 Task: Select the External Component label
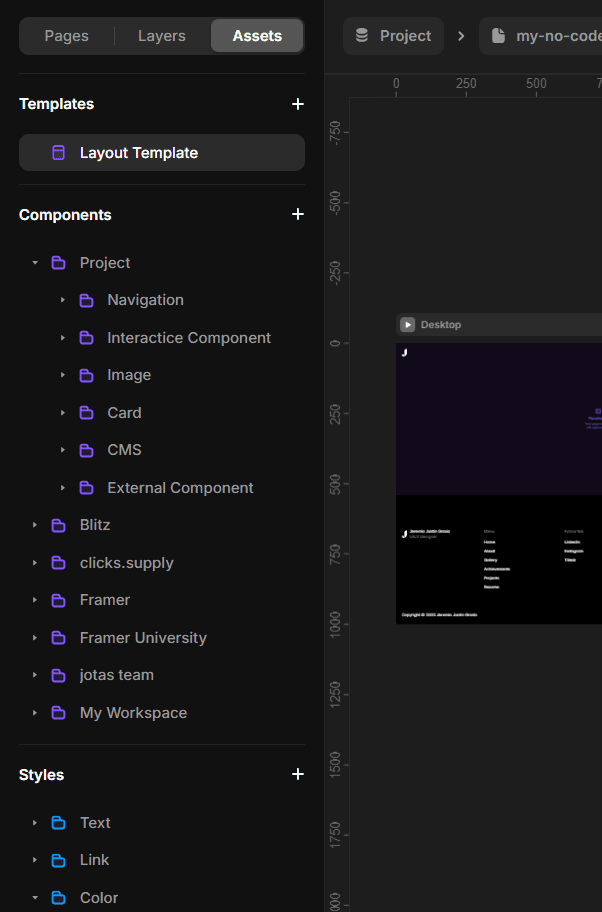point(180,488)
